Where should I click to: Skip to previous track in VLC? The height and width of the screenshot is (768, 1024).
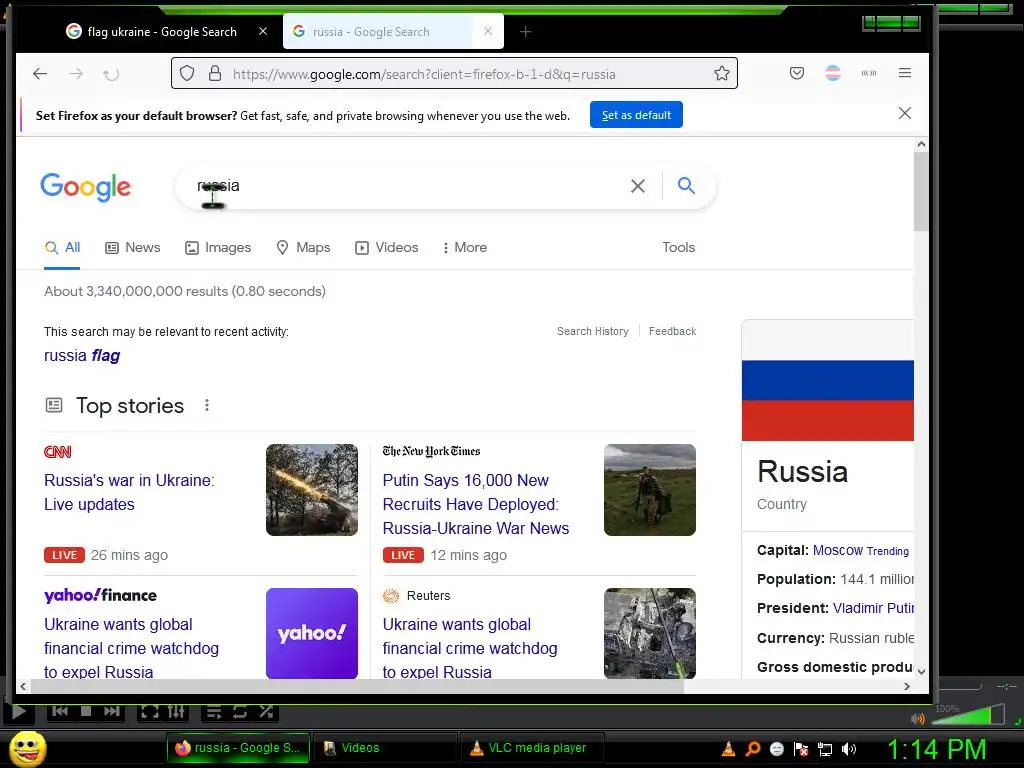(59, 711)
